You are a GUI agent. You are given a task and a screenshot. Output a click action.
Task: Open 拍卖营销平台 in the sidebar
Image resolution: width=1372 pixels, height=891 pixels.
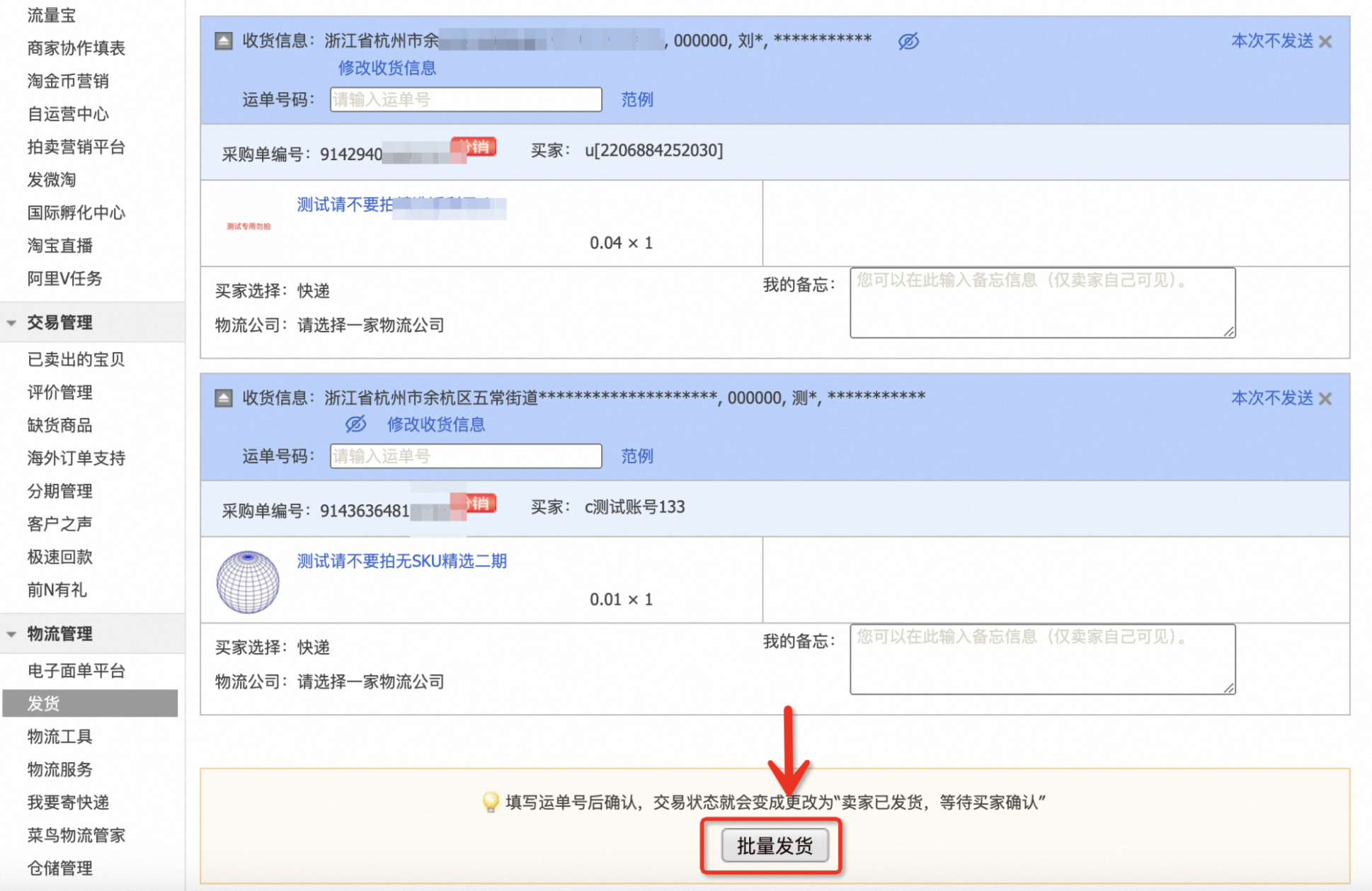(76, 147)
